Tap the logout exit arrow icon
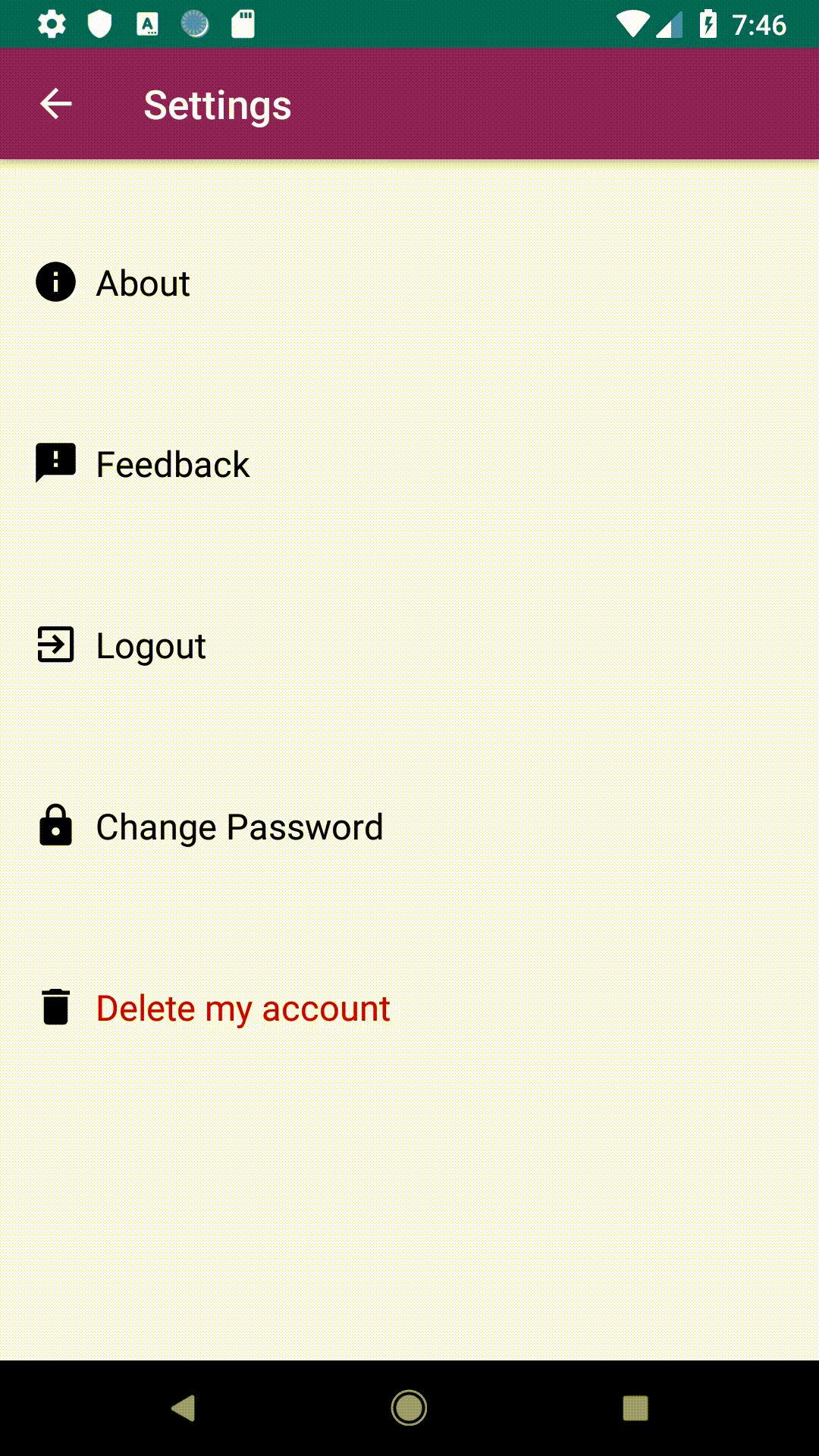 55,645
